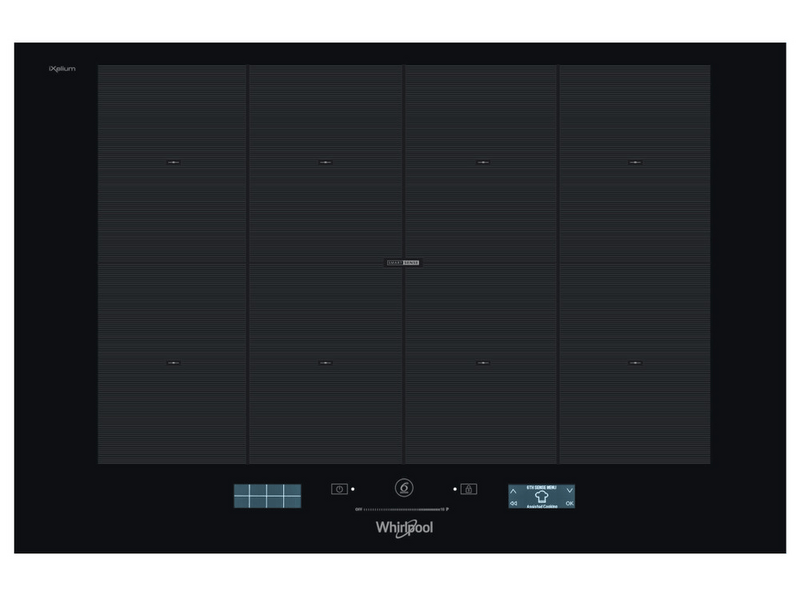800x600 pixels.
Task: Tap the power icon left of the 6th Sense button
Action: point(339,489)
